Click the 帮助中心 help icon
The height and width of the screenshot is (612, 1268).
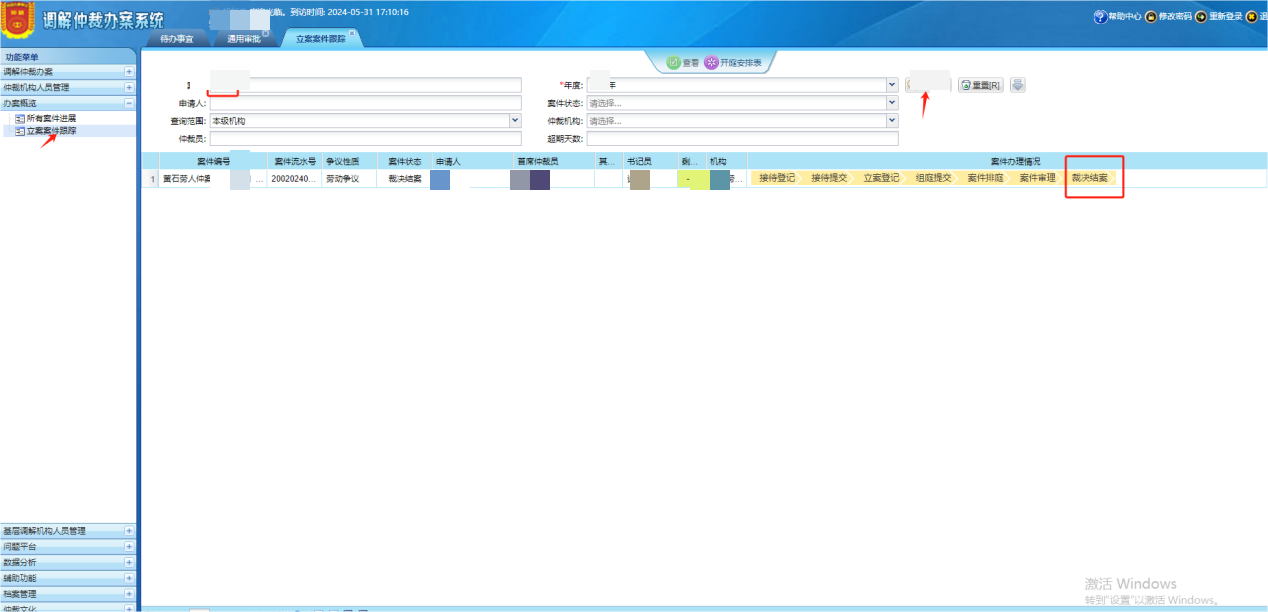pyautogui.click(x=1101, y=17)
